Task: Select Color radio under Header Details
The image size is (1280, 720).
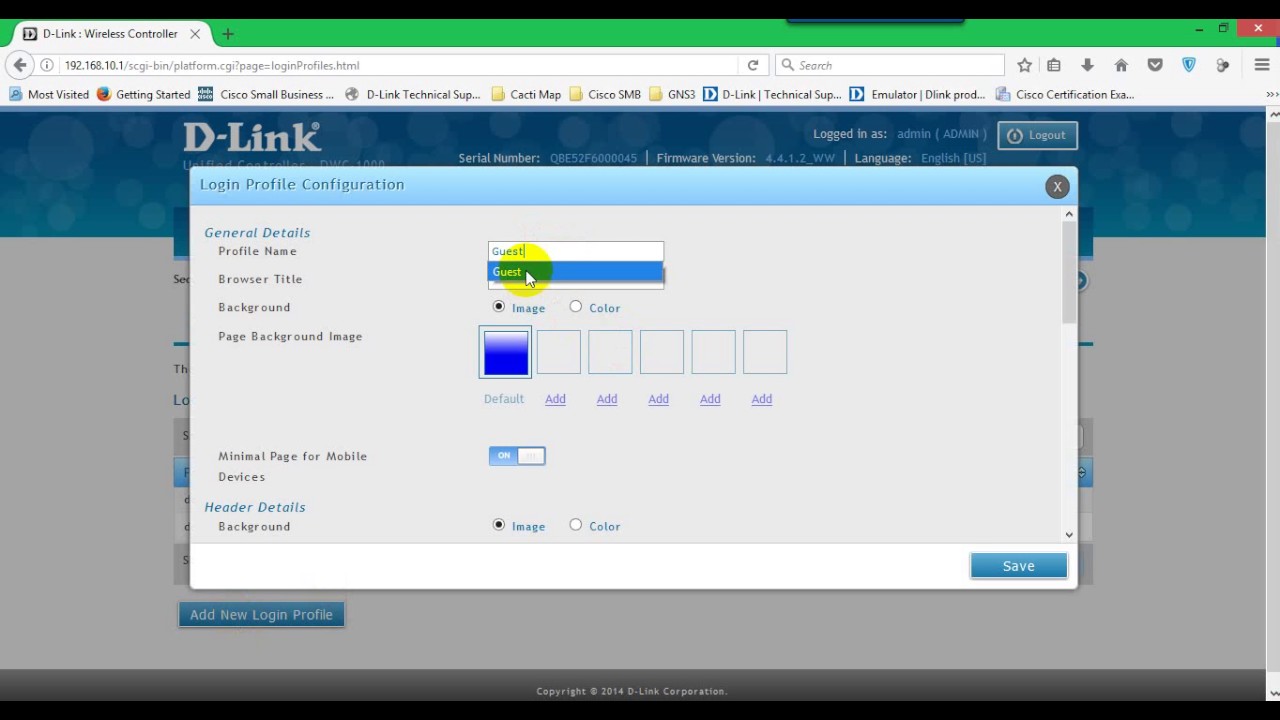Action: point(576,525)
